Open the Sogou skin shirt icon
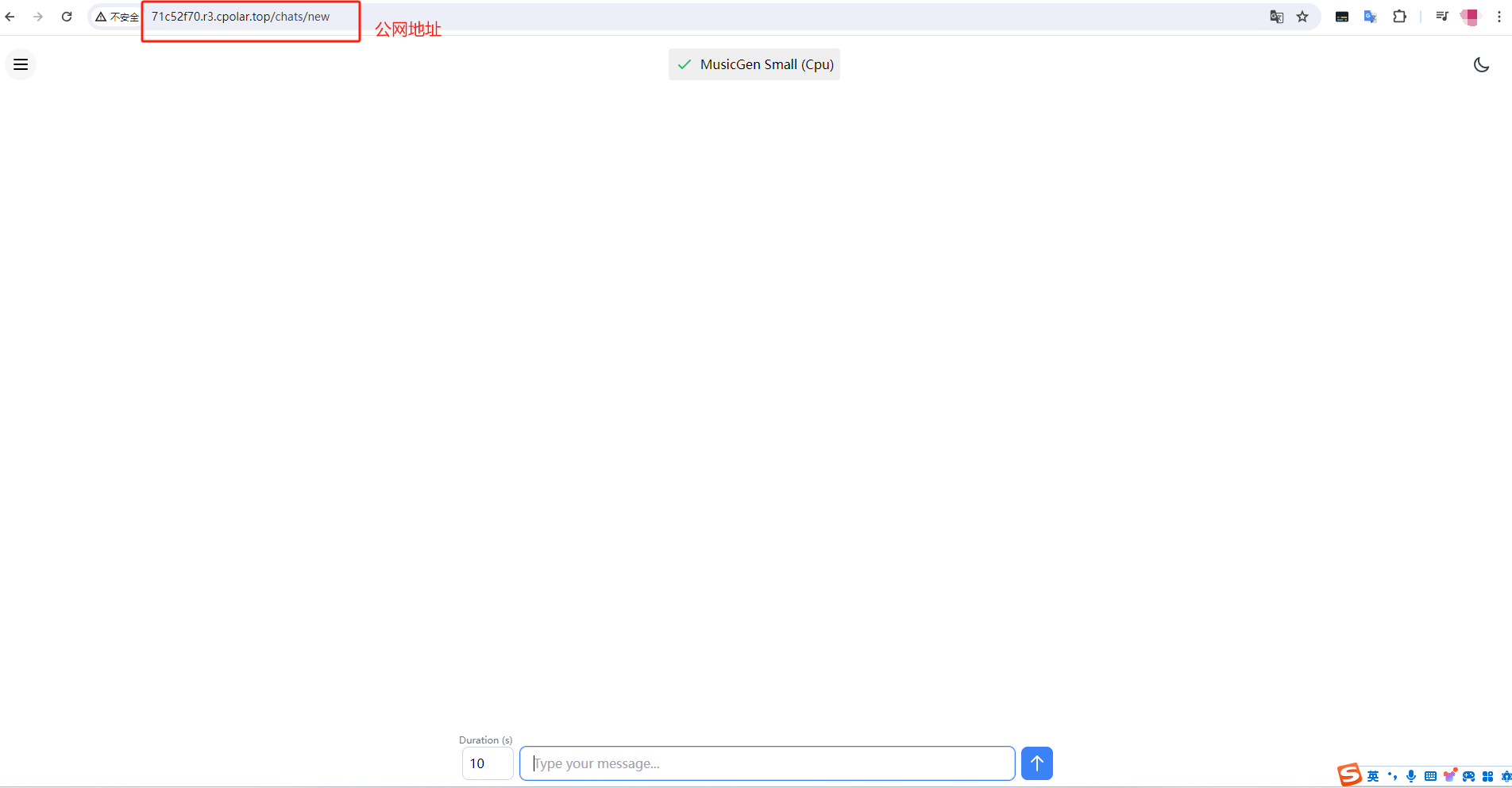 pyautogui.click(x=1450, y=775)
